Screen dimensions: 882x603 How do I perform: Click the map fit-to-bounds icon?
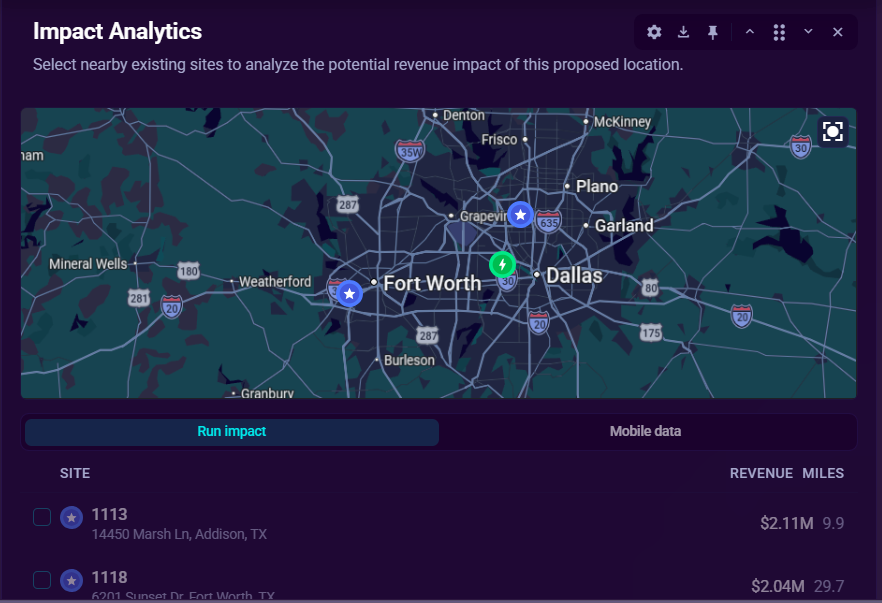(832, 132)
